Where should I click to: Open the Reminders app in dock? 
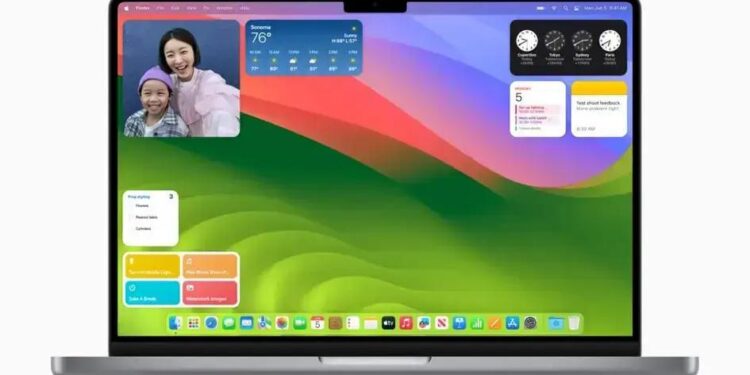click(353, 323)
